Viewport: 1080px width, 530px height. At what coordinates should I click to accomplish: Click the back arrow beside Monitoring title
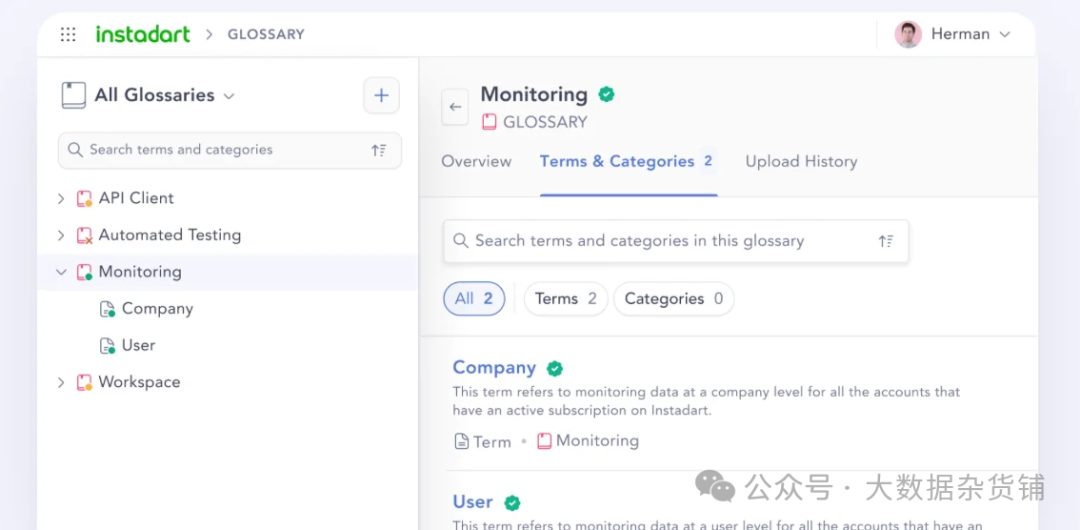tap(455, 107)
